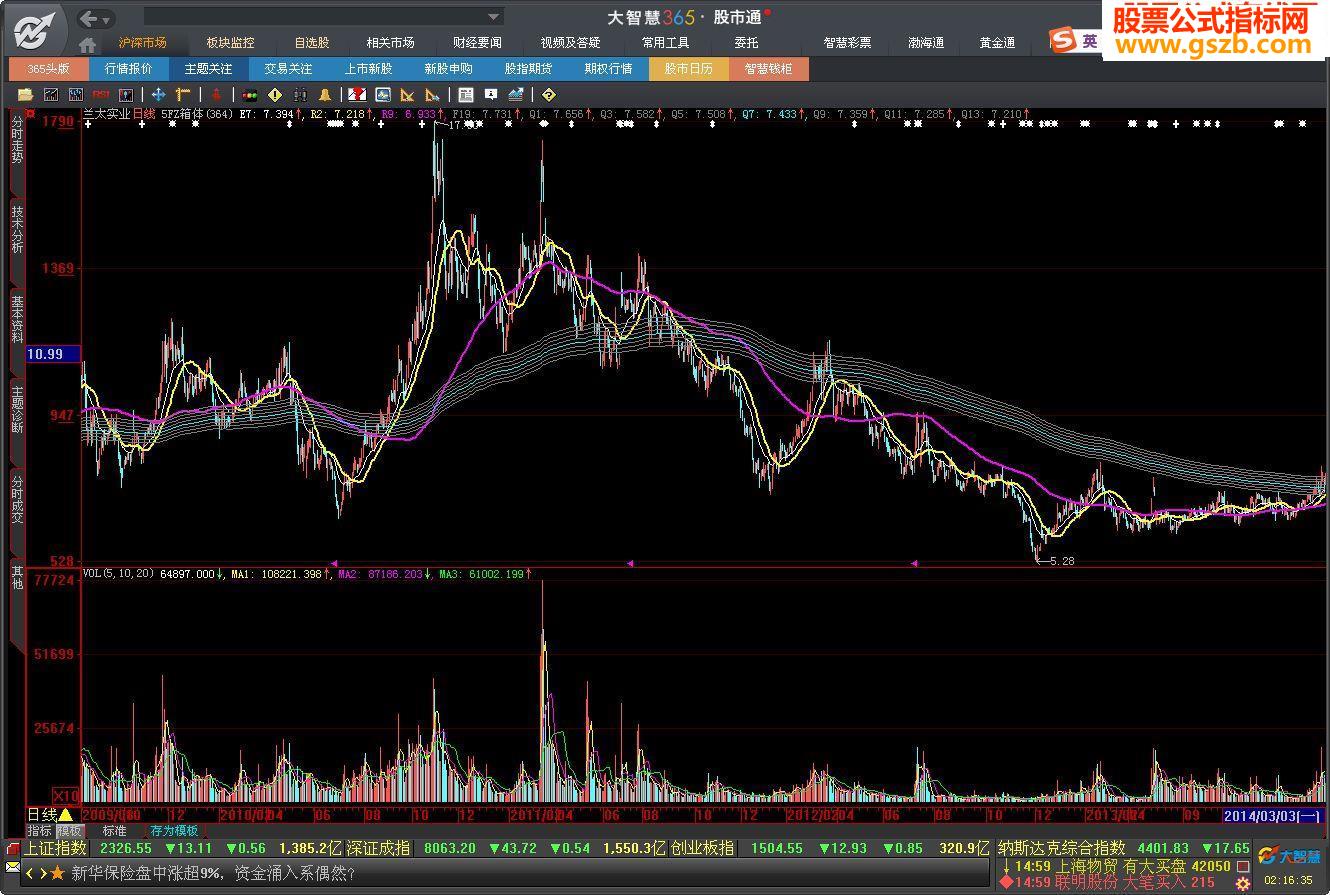This screenshot has height=895, width=1330.
Task: Click the framed K-line chart icon
Action: click(126, 95)
